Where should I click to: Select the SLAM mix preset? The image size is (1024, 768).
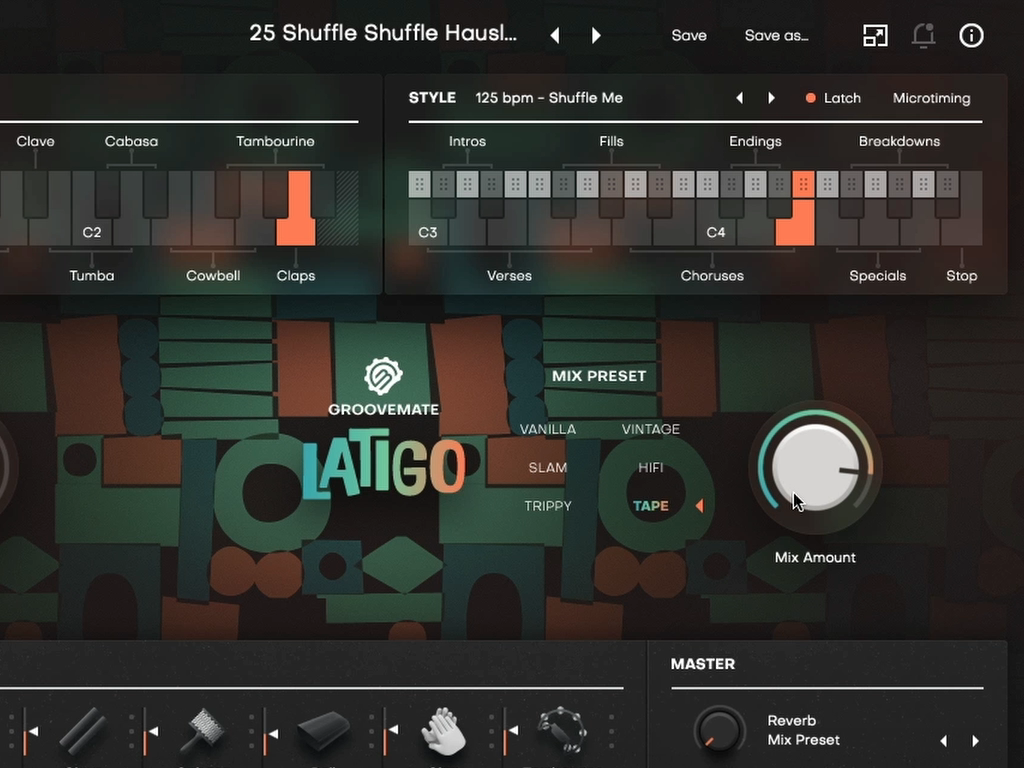(547, 468)
